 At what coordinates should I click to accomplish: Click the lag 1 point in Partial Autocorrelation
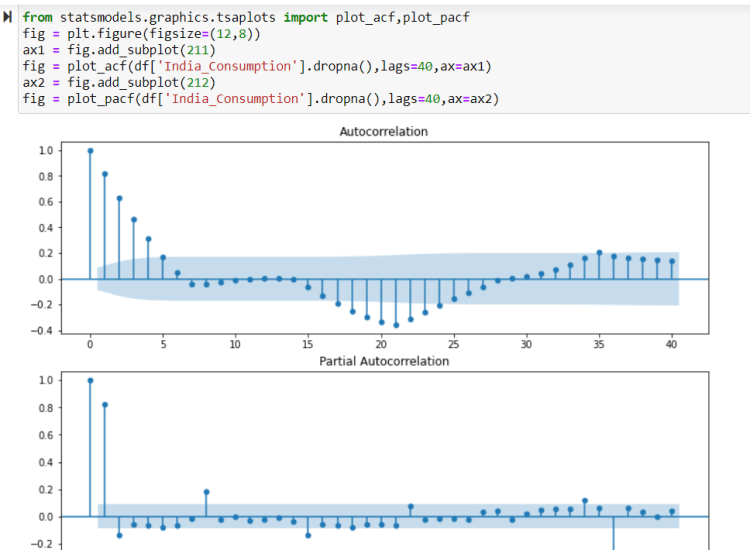105,405
